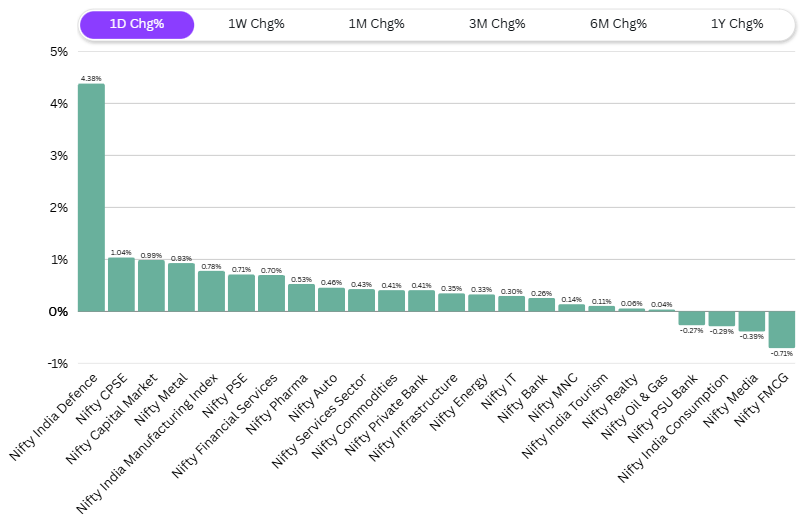Click the Nifty Private Bank bar

pos(422,301)
